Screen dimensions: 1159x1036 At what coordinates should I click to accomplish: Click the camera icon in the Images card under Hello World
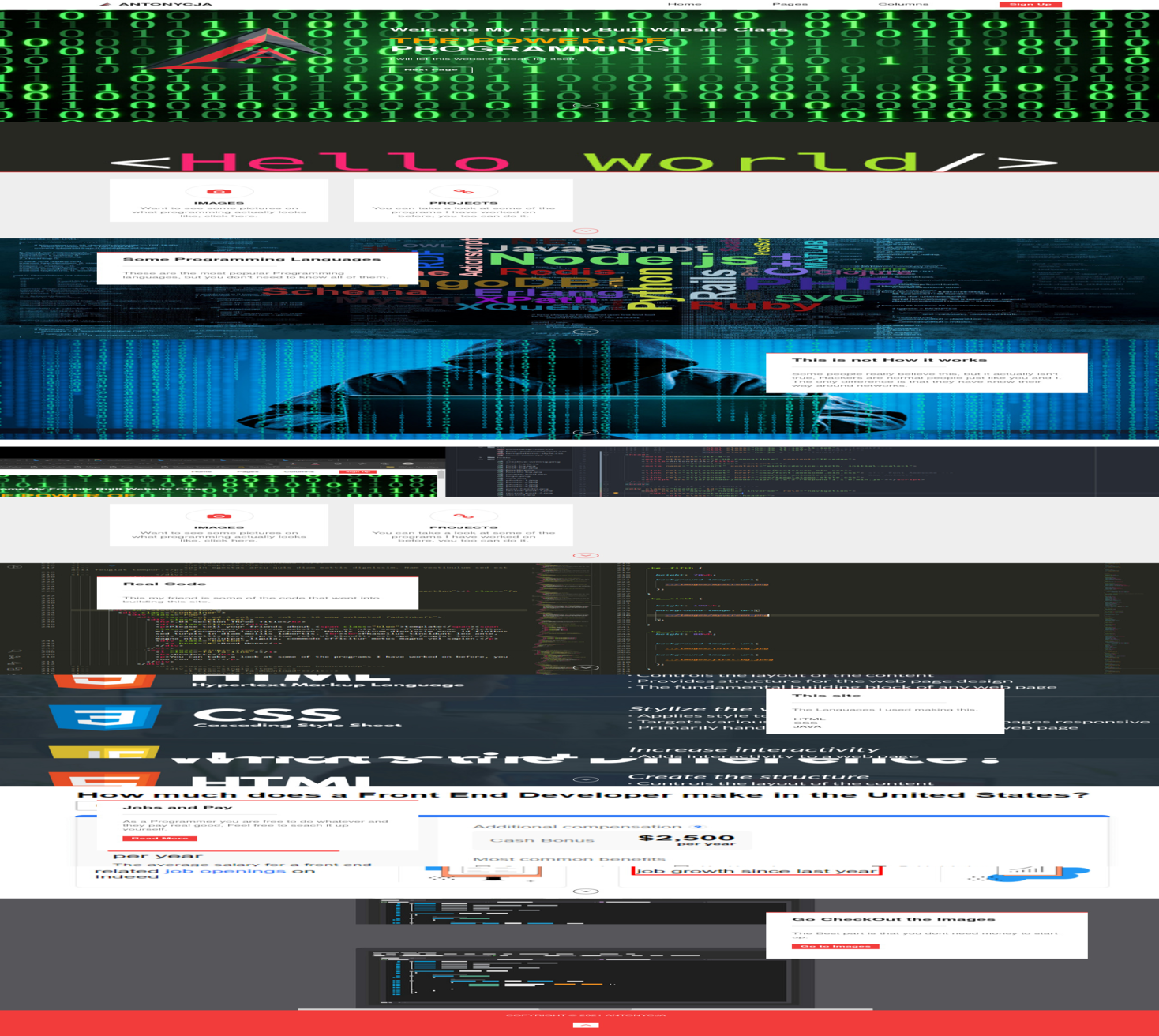219,192
